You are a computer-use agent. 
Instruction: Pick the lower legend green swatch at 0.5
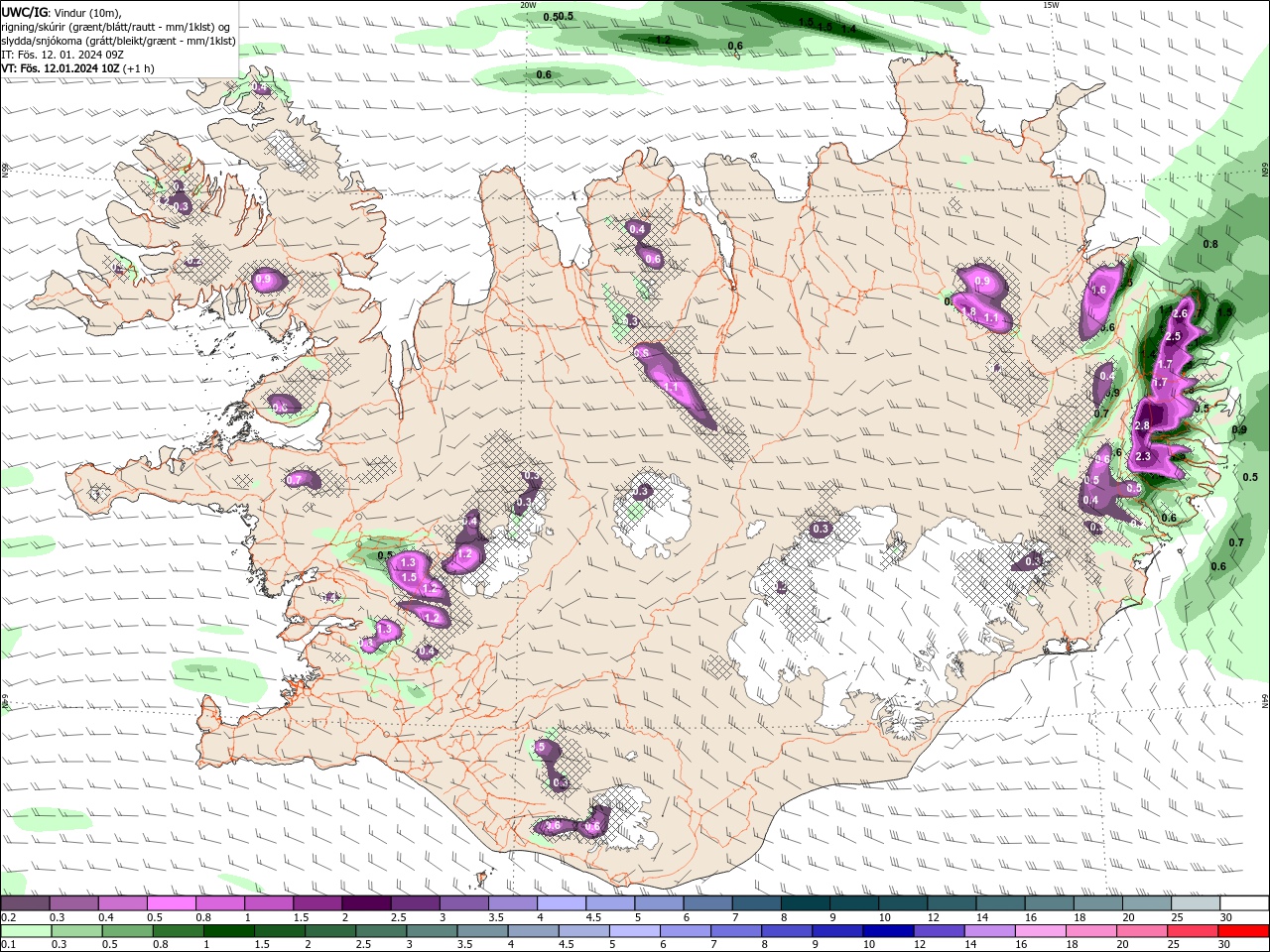point(127,931)
